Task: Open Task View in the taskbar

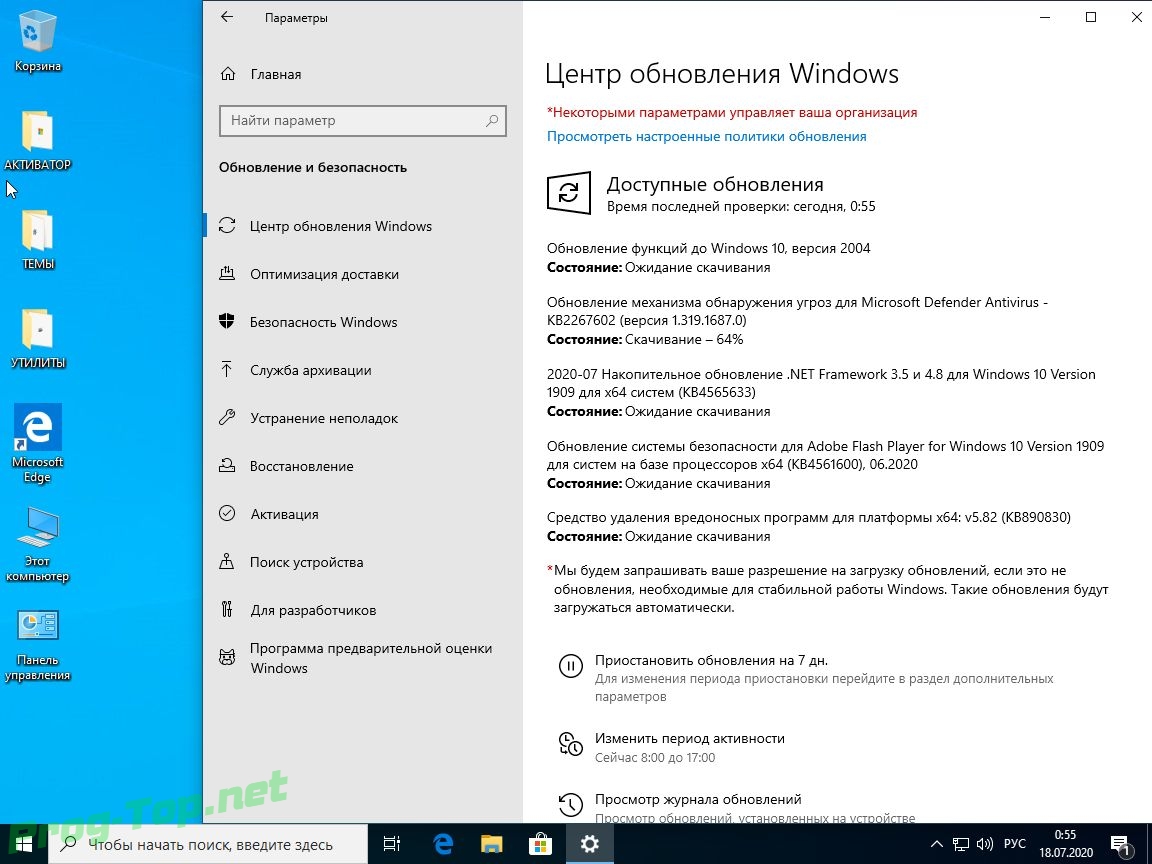Action: pyautogui.click(x=392, y=844)
